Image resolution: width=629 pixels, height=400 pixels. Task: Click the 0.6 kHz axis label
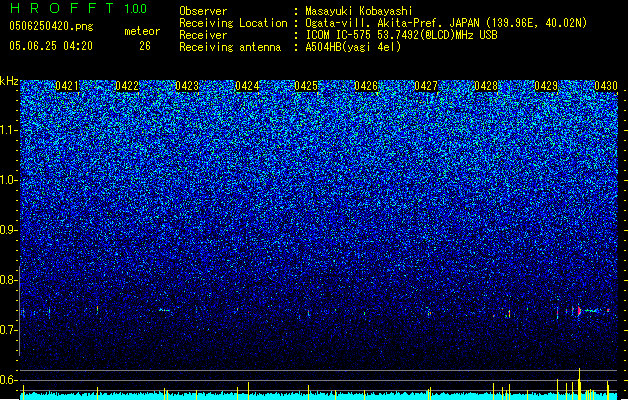[x=9, y=380]
